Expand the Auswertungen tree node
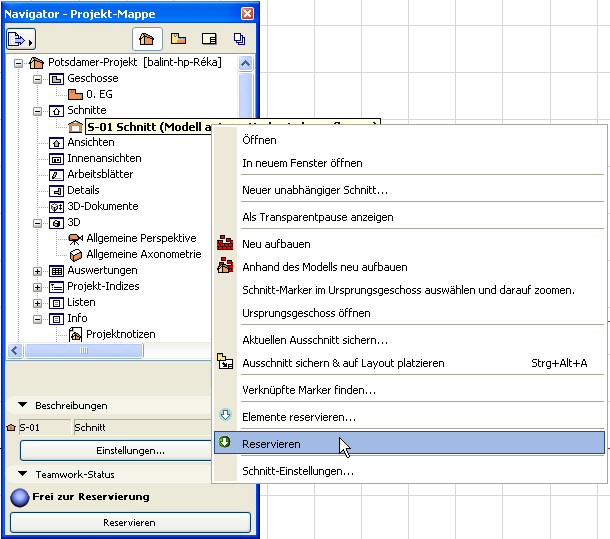The height and width of the screenshot is (539, 610). pyautogui.click(x=37, y=271)
